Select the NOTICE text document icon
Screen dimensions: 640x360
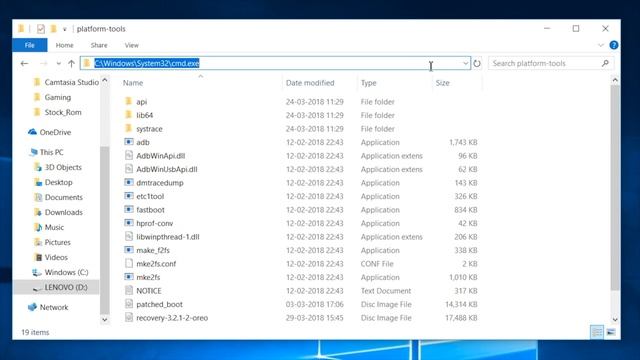coord(129,290)
